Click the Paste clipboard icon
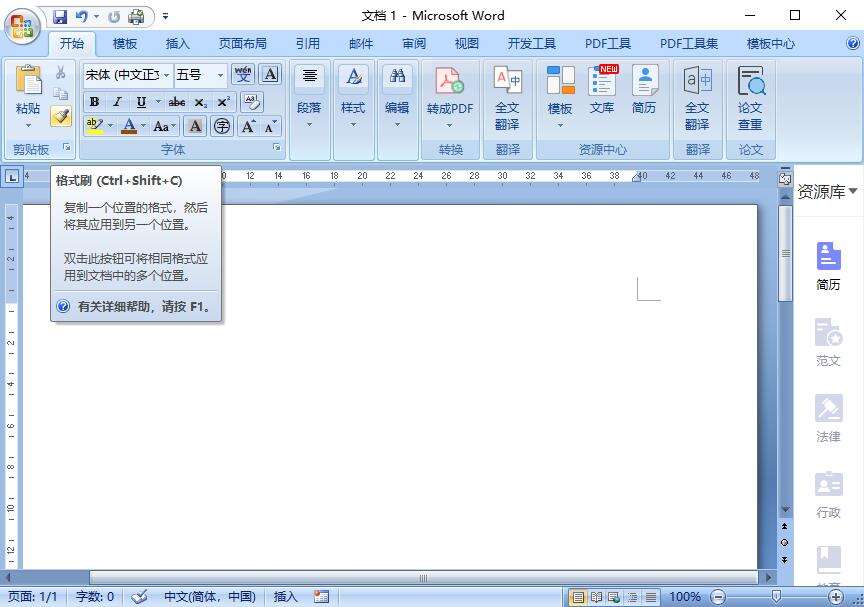 29,80
